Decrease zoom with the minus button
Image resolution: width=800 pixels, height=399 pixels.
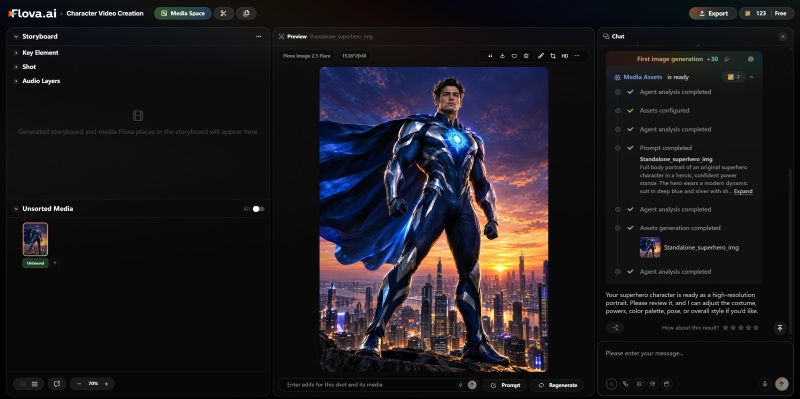coord(79,384)
